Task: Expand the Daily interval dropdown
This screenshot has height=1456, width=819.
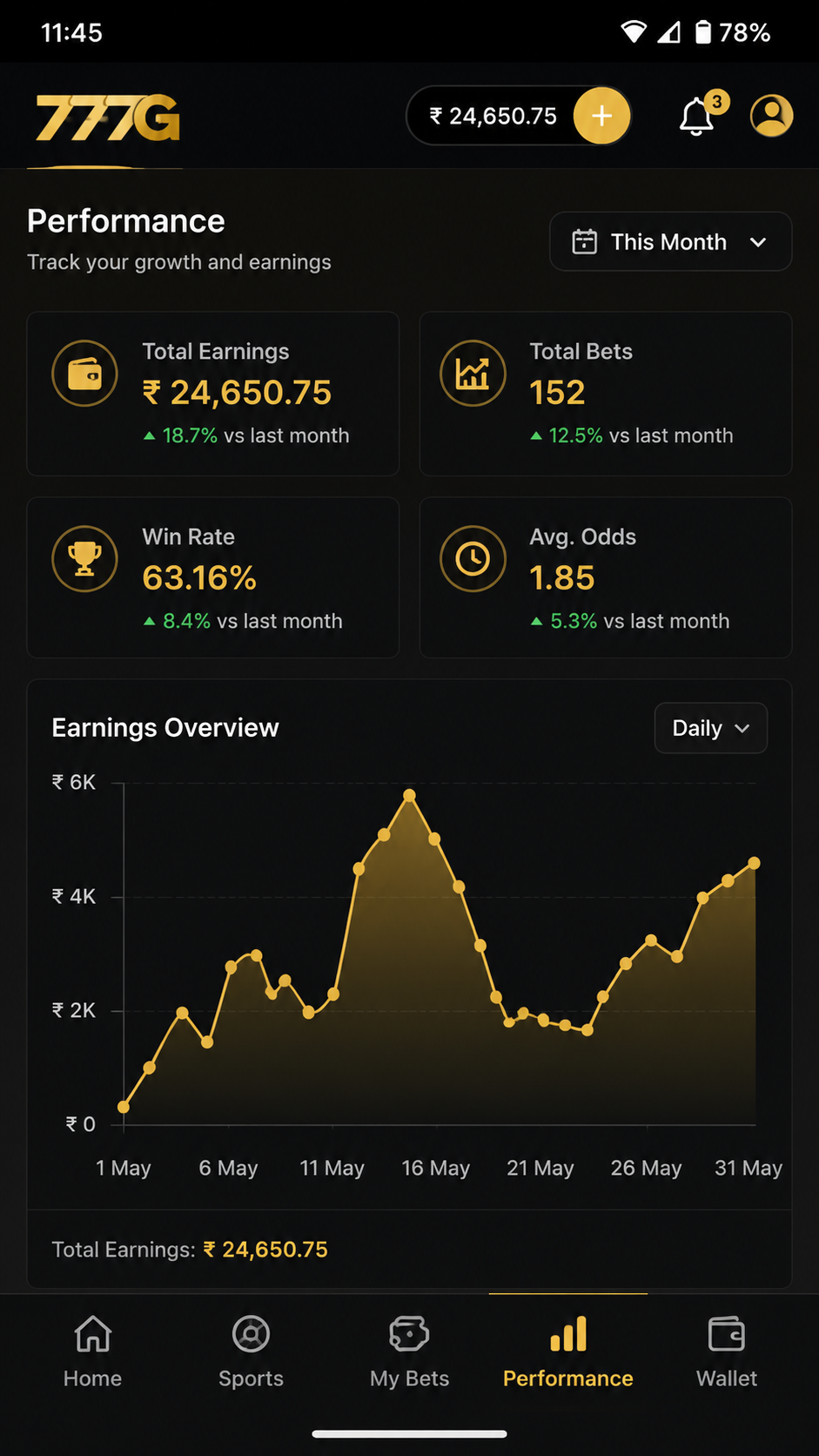Action: [x=710, y=728]
